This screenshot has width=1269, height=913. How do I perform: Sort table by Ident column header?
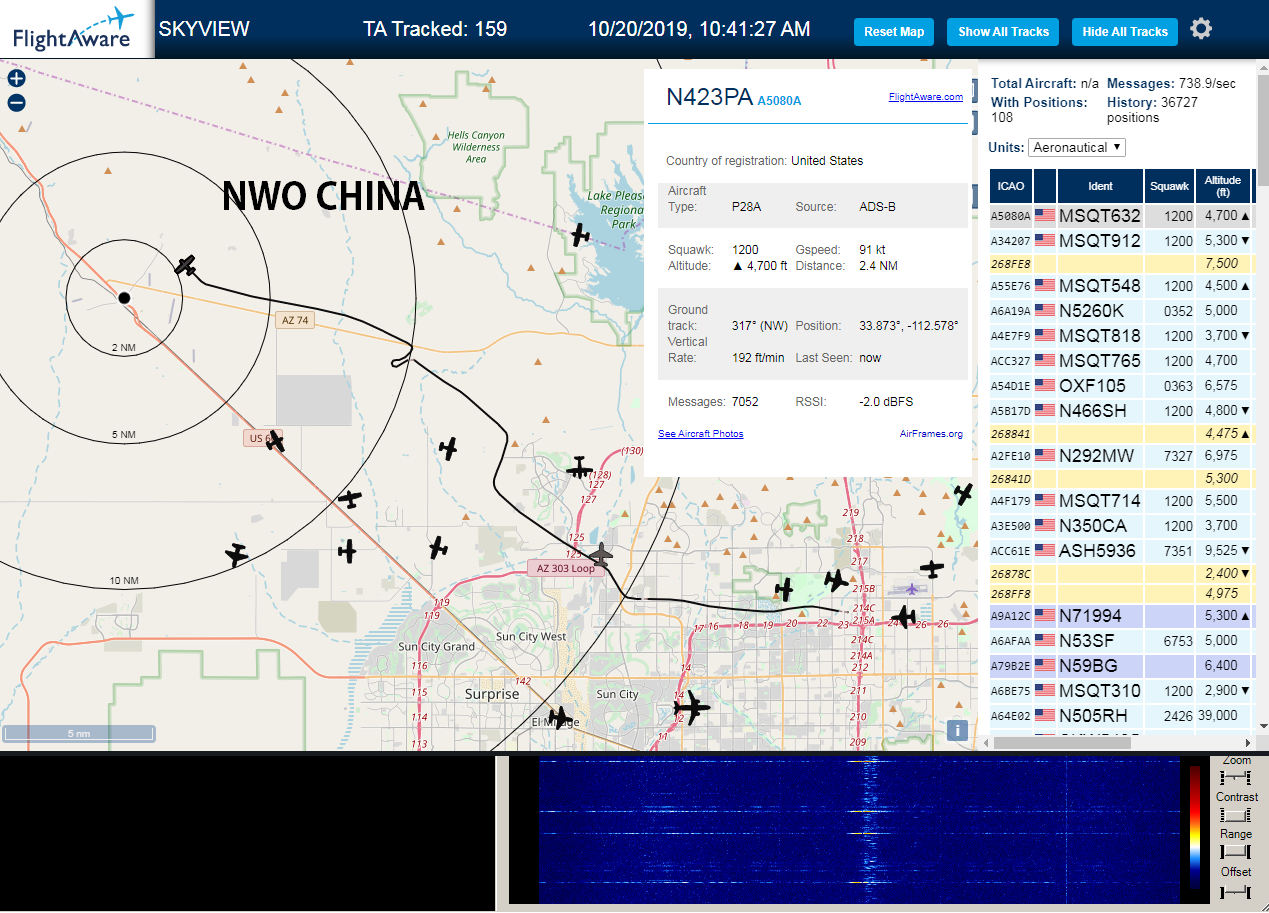[1100, 186]
